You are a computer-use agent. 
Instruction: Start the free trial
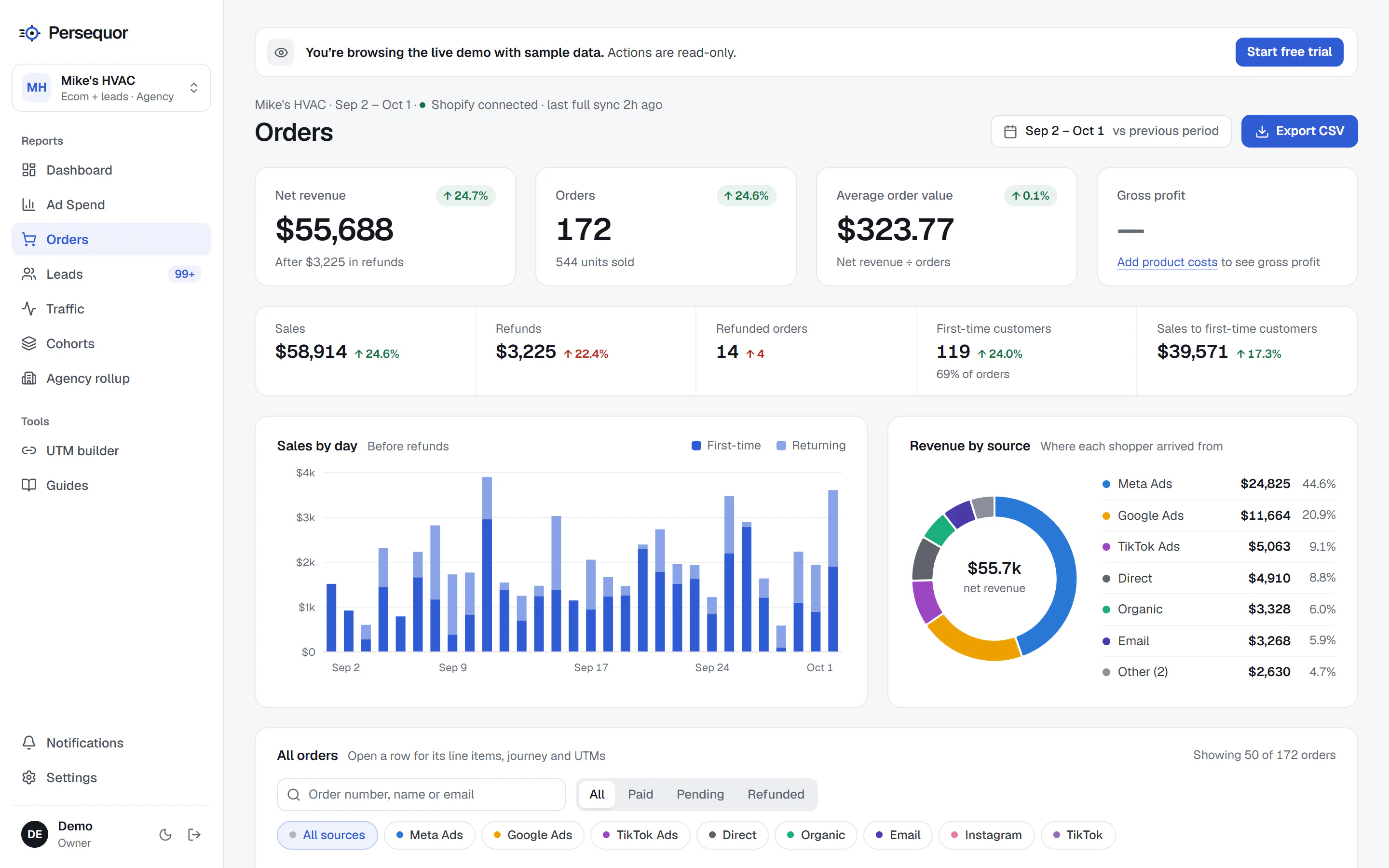[1289, 52]
